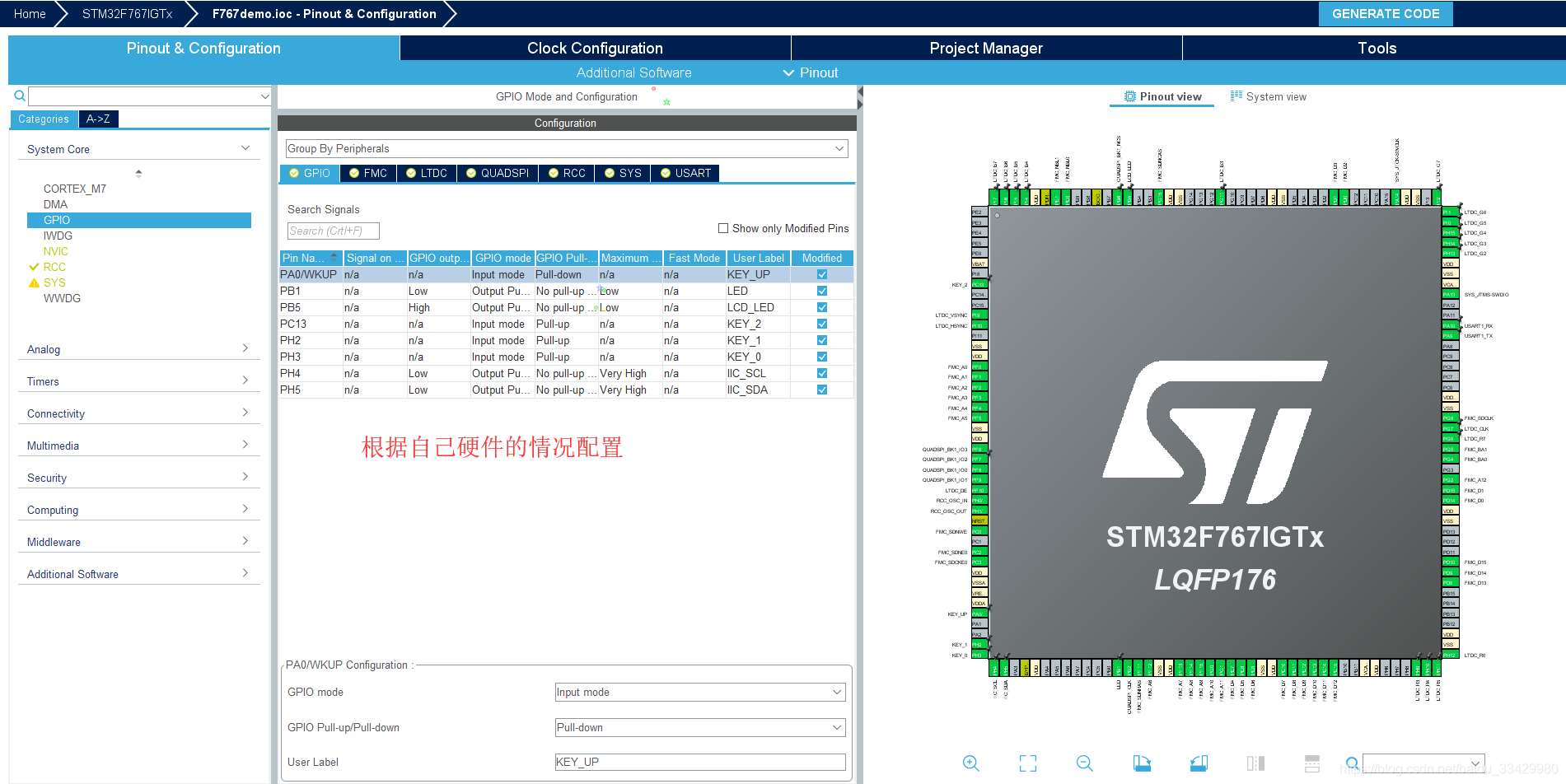This screenshot has height=784, width=1566.
Task: Open the Group By Peripherals dropdown
Action: click(566, 148)
